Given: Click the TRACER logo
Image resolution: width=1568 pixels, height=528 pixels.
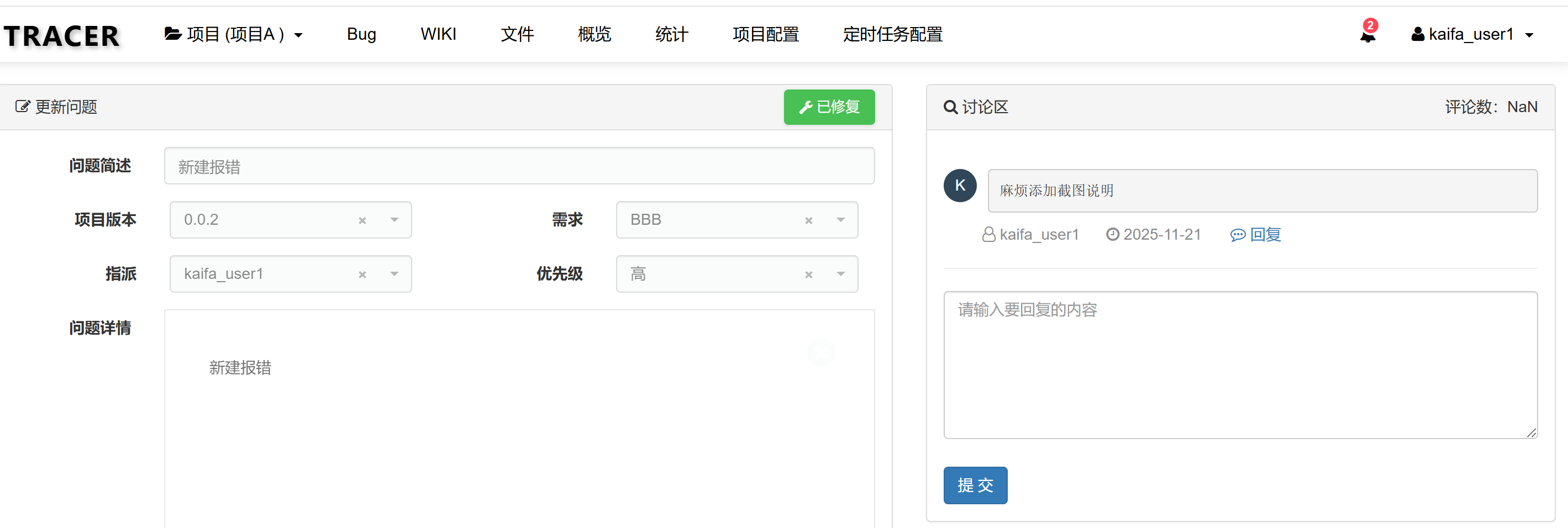Looking at the screenshot, I should (61, 36).
